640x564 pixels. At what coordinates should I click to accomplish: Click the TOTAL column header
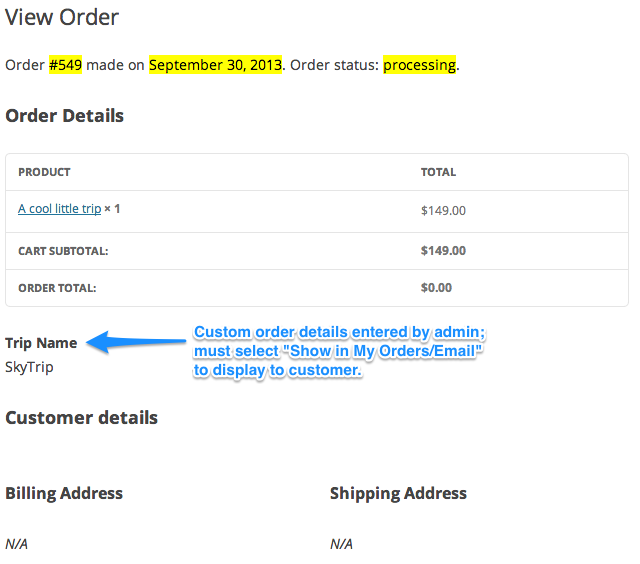click(x=438, y=172)
